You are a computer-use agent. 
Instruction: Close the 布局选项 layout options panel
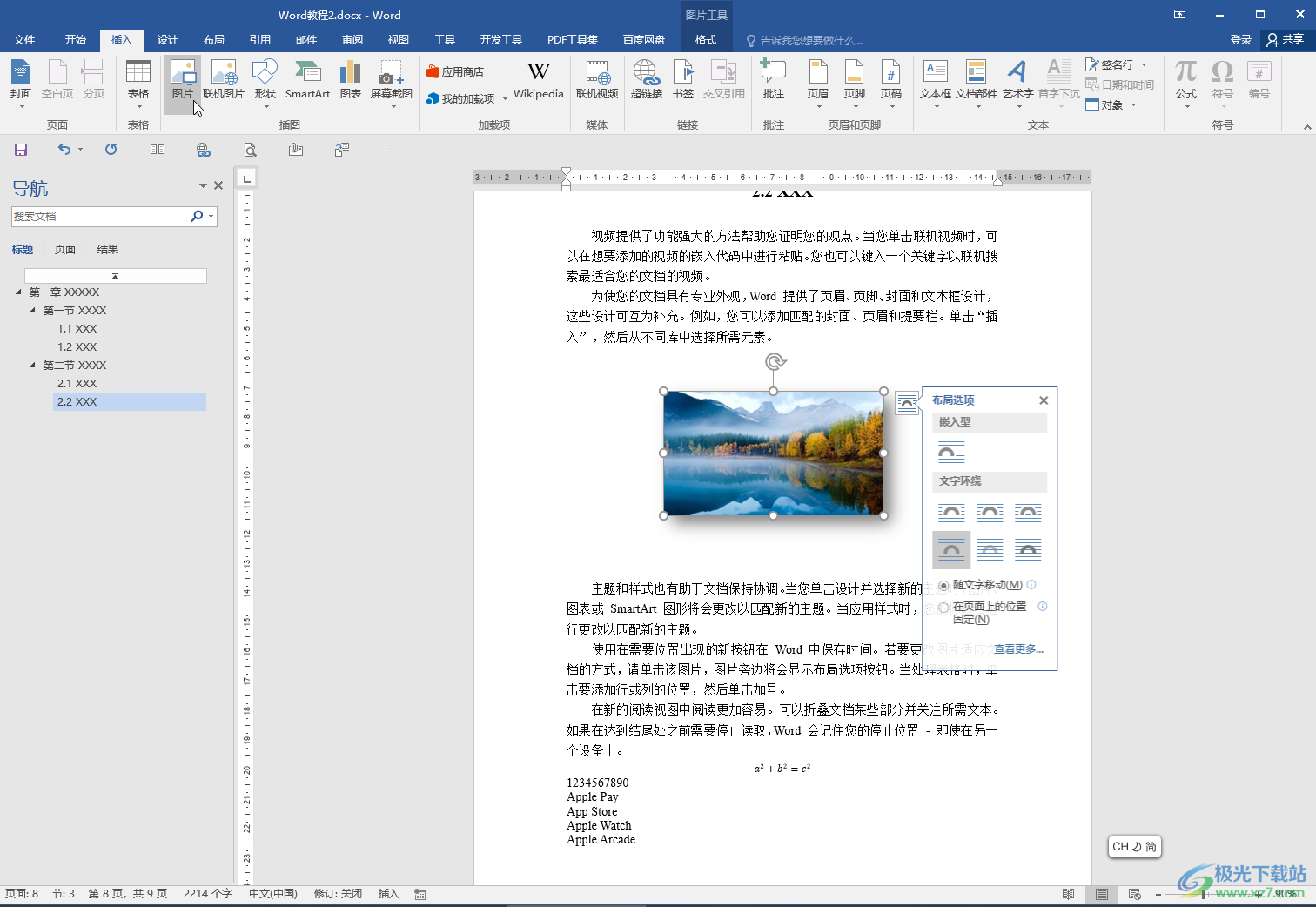tap(1044, 400)
